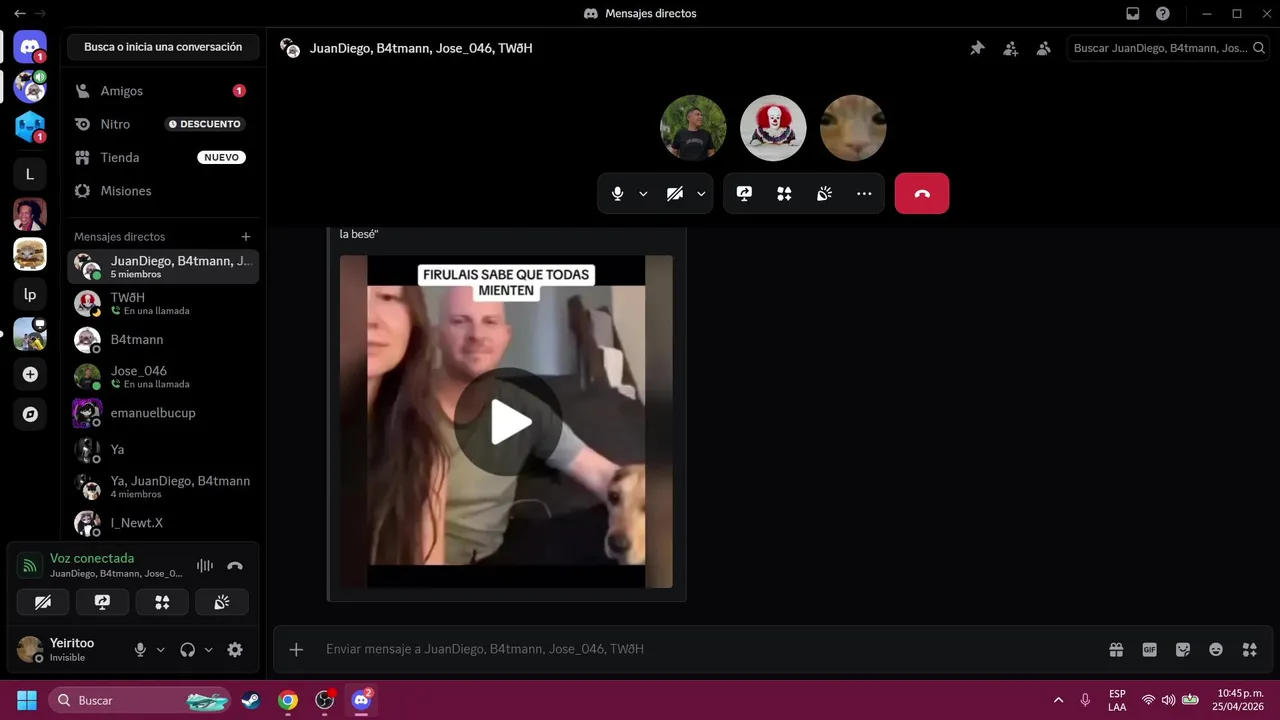Open the Discover servers compass icon
This screenshot has width=1280, height=720.
click(x=30, y=414)
